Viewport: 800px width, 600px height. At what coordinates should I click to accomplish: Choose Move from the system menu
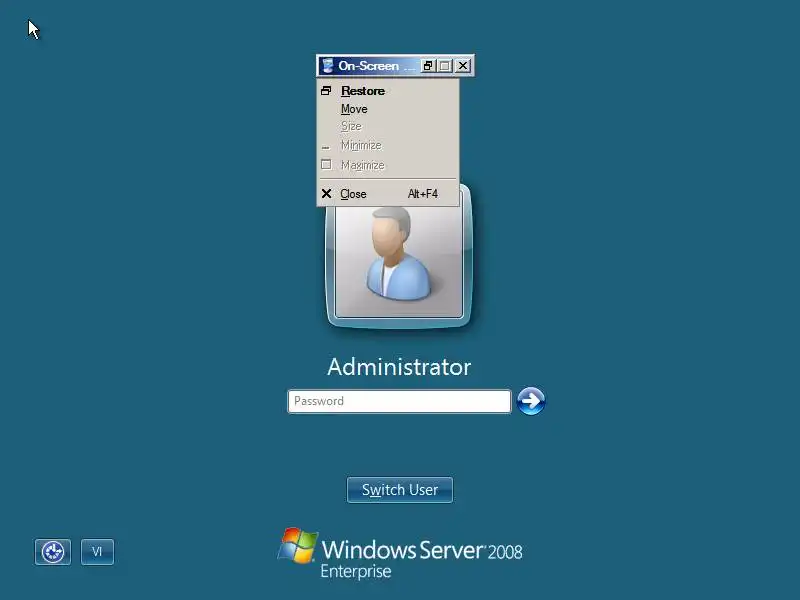point(388,109)
